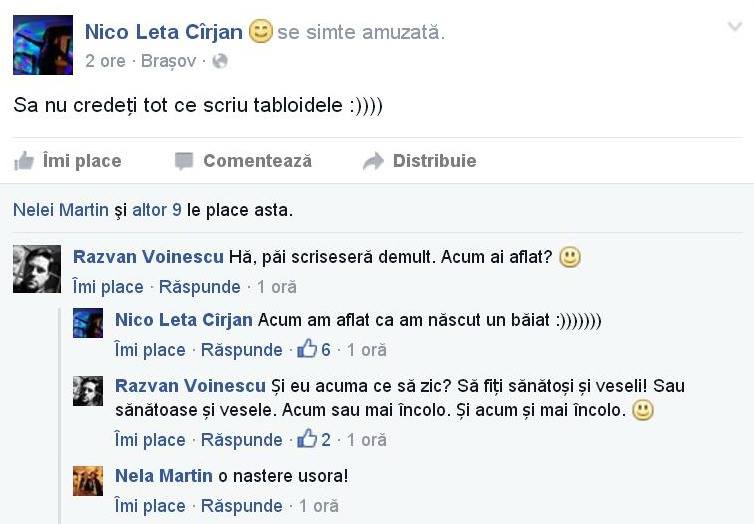Screen dimensions: 754x524
Task: Reply to Nico's comment about am născut
Action: [x=241, y=350]
